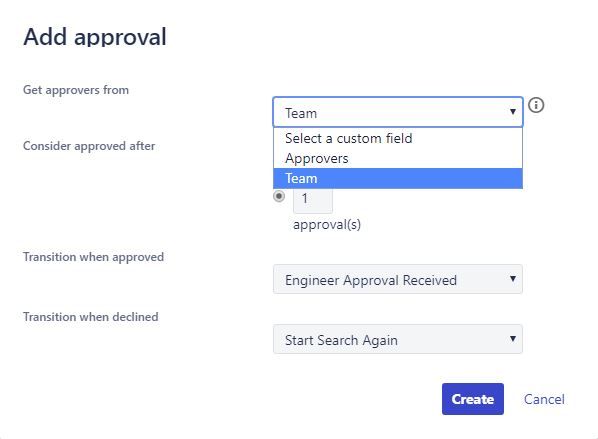Choose 'Select a custom field' option
Image resolution: width=598 pixels, height=439 pixels.
point(398,138)
